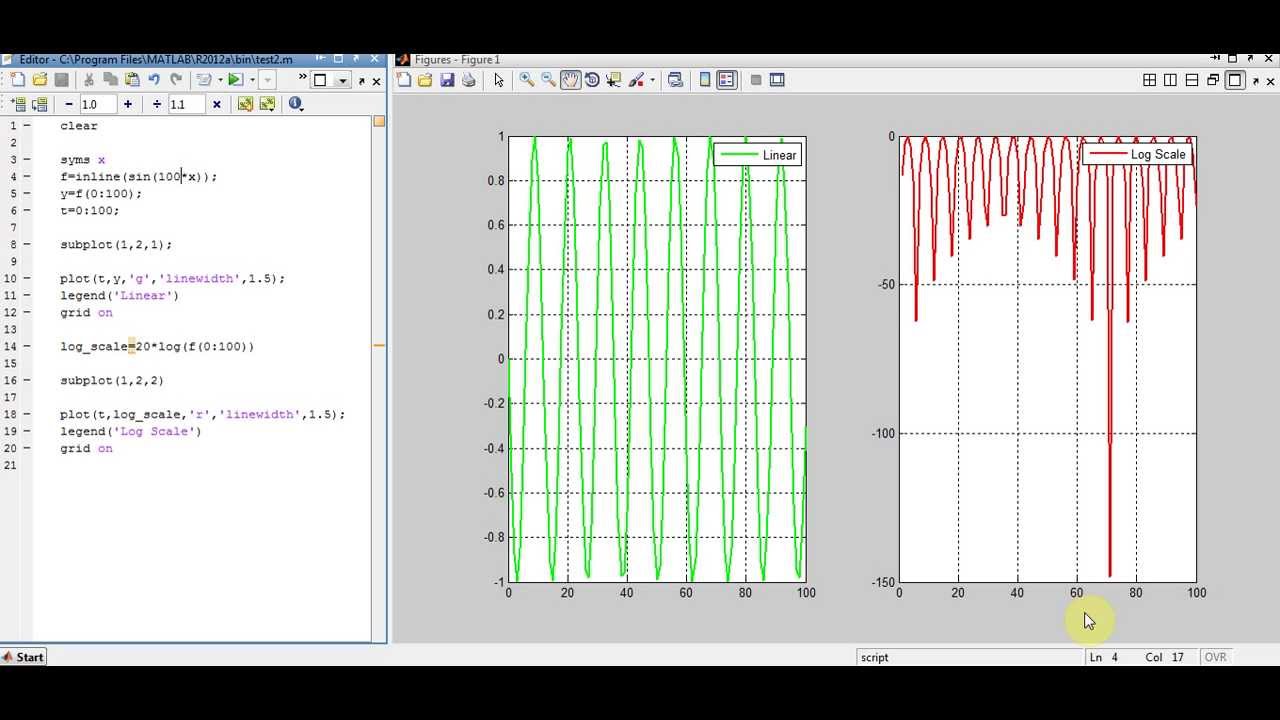
Task: Click code line 4 with inline sin
Action: [x=138, y=177]
